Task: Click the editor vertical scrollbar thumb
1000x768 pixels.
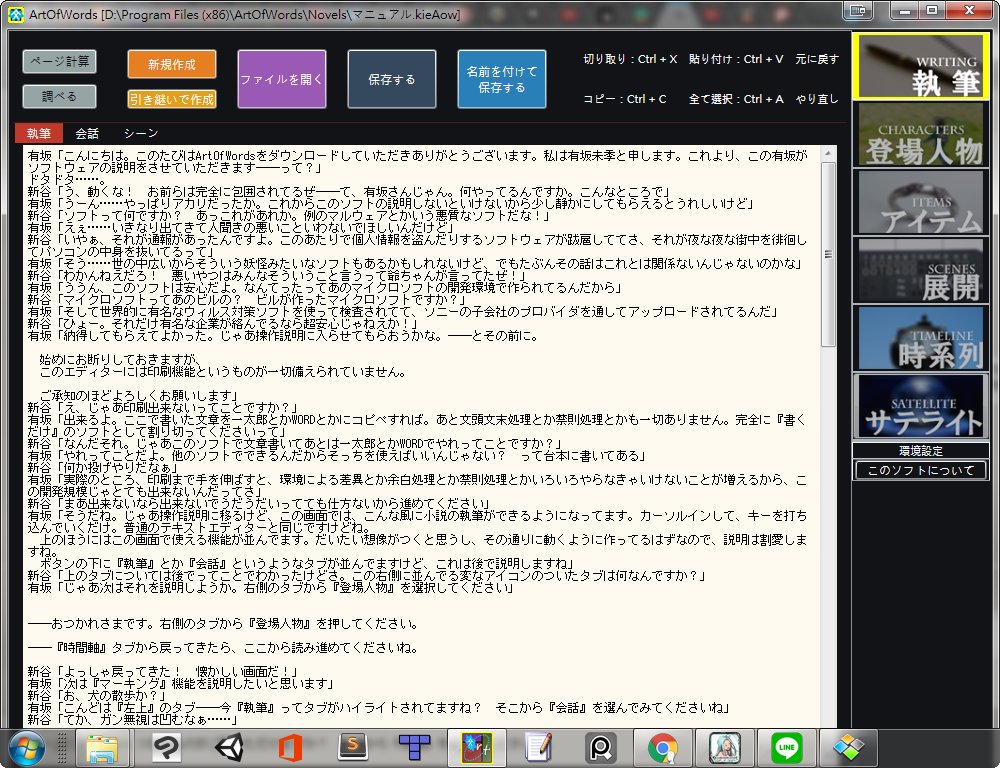Action: pos(828,254)
